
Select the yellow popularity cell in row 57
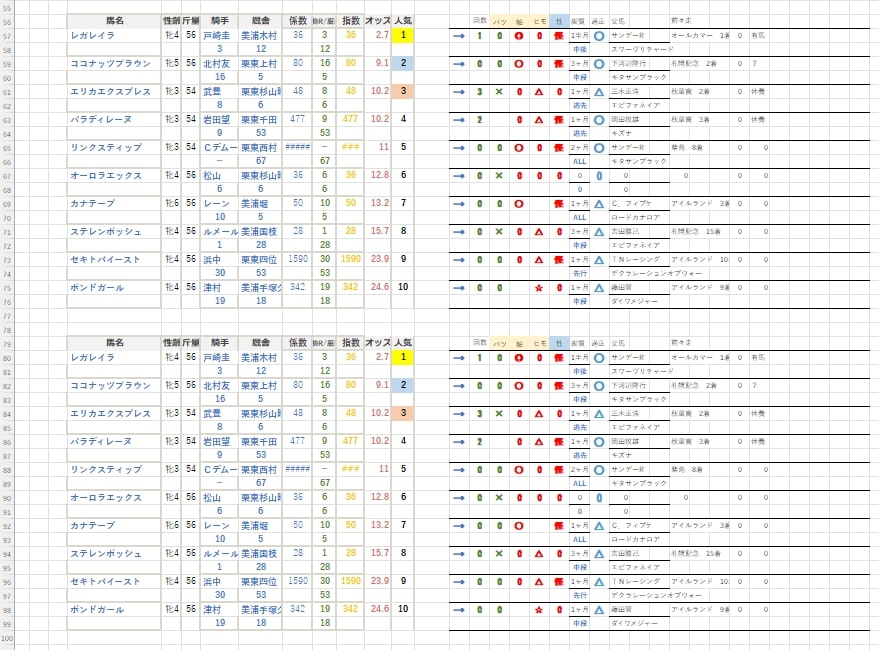click(402, 36)
